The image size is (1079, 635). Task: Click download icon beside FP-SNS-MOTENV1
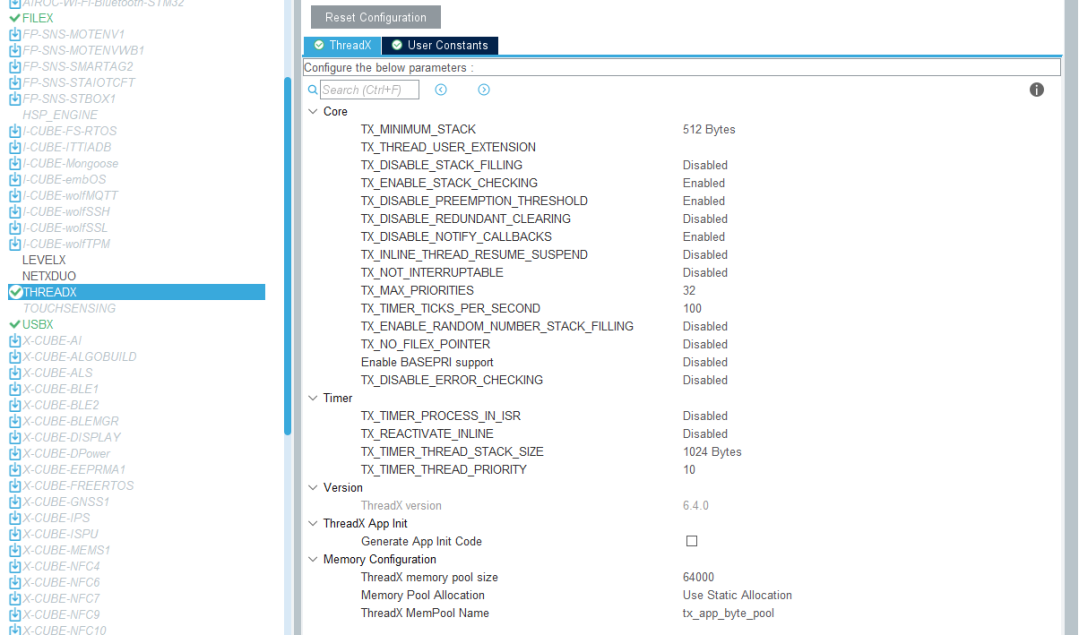(x=14, y=34)
